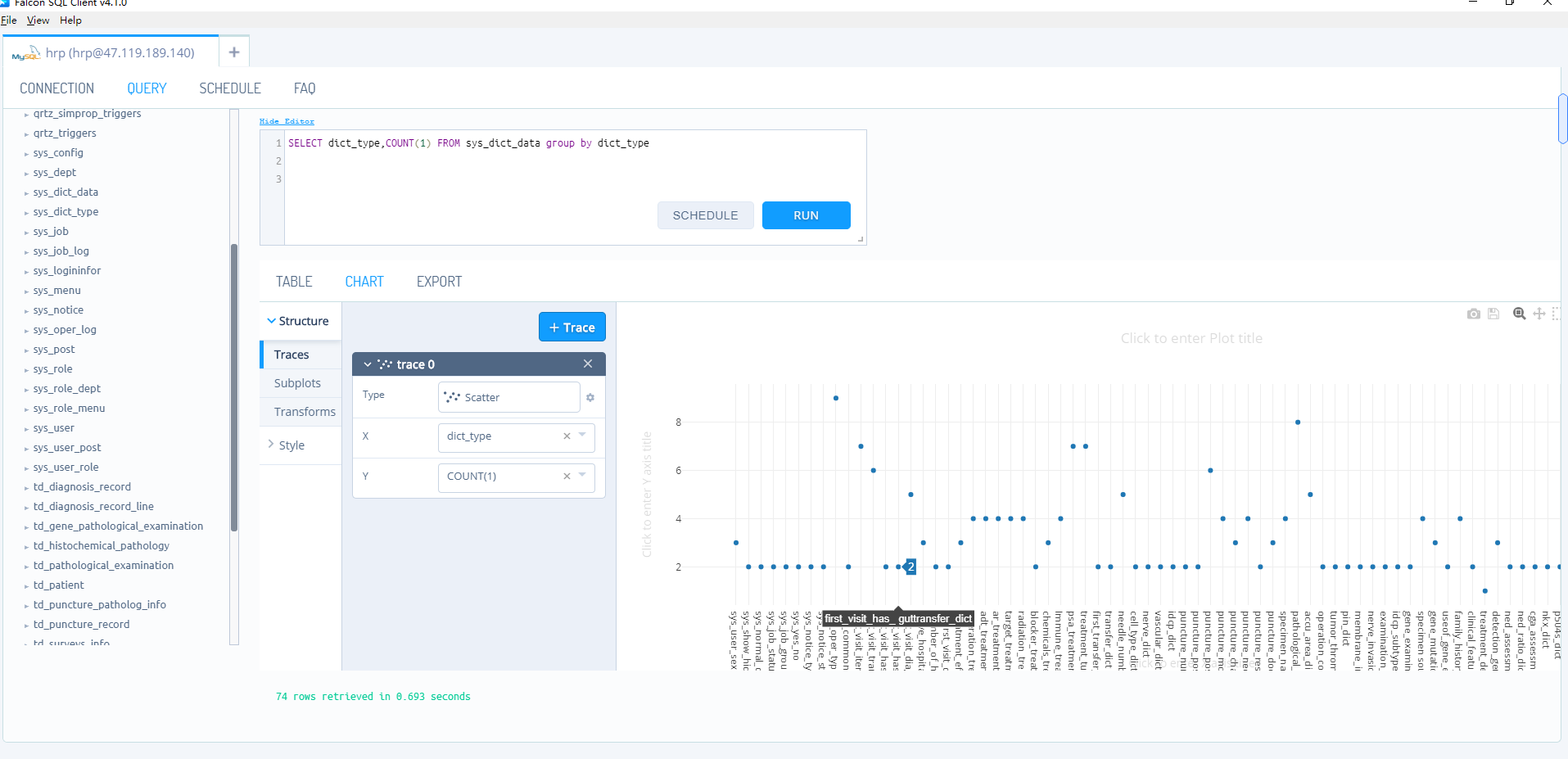Screen dimensions: 1568x759
Task: Open the SCHEDULE top navigation tab
Action: 230,88
